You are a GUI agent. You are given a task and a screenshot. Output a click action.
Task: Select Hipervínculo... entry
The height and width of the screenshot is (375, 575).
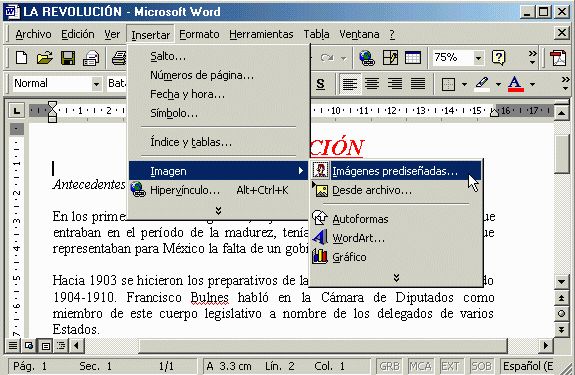click(218, 190)
